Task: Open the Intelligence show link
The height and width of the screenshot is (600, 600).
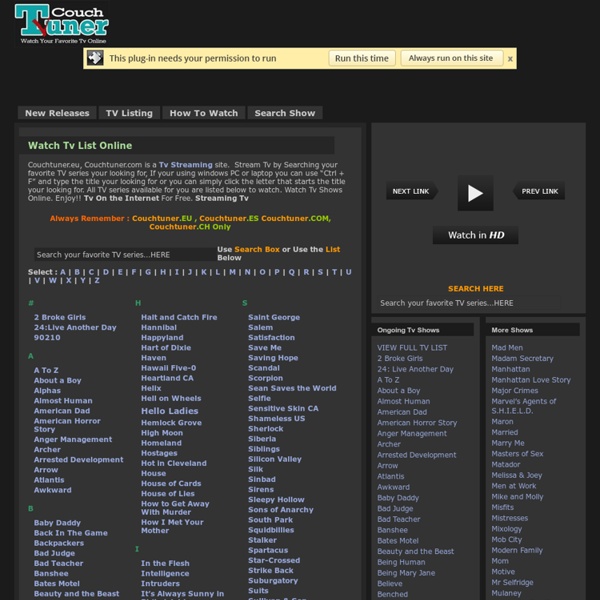Action: point(165,574)
